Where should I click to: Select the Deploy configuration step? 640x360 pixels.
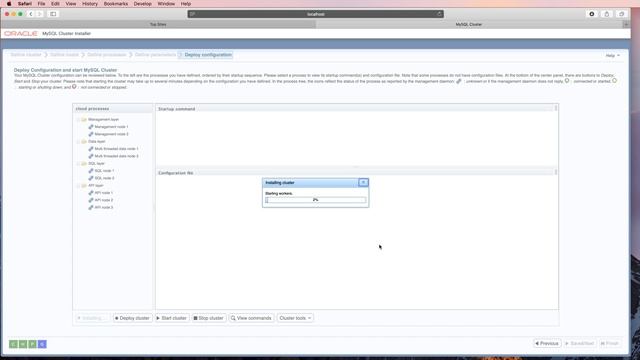pos(208,55)
